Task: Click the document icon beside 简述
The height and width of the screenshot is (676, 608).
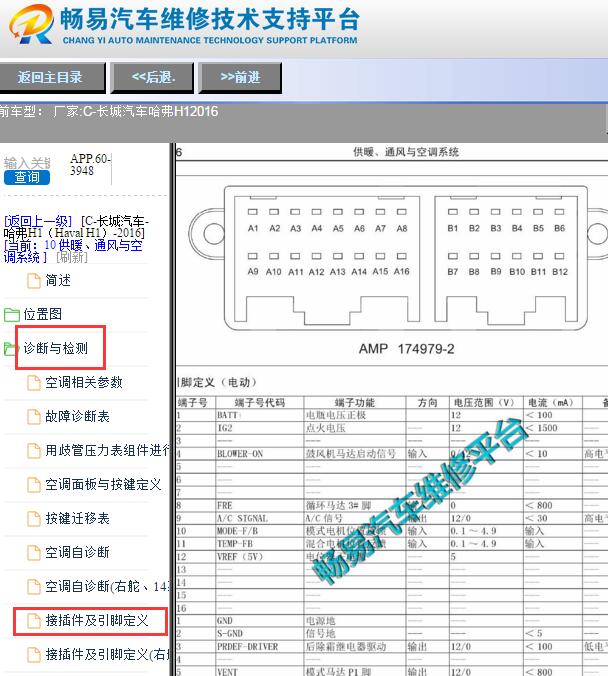Action: (34, 281)
